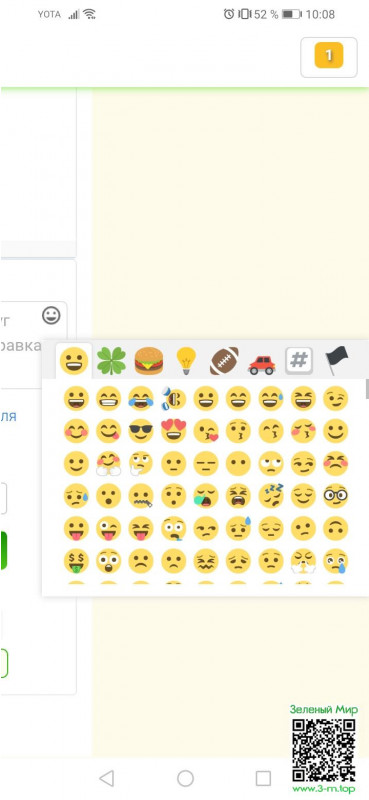Open the emoji picker smiley button
Viewport: 369px width, 800px height.
[51, 316]
